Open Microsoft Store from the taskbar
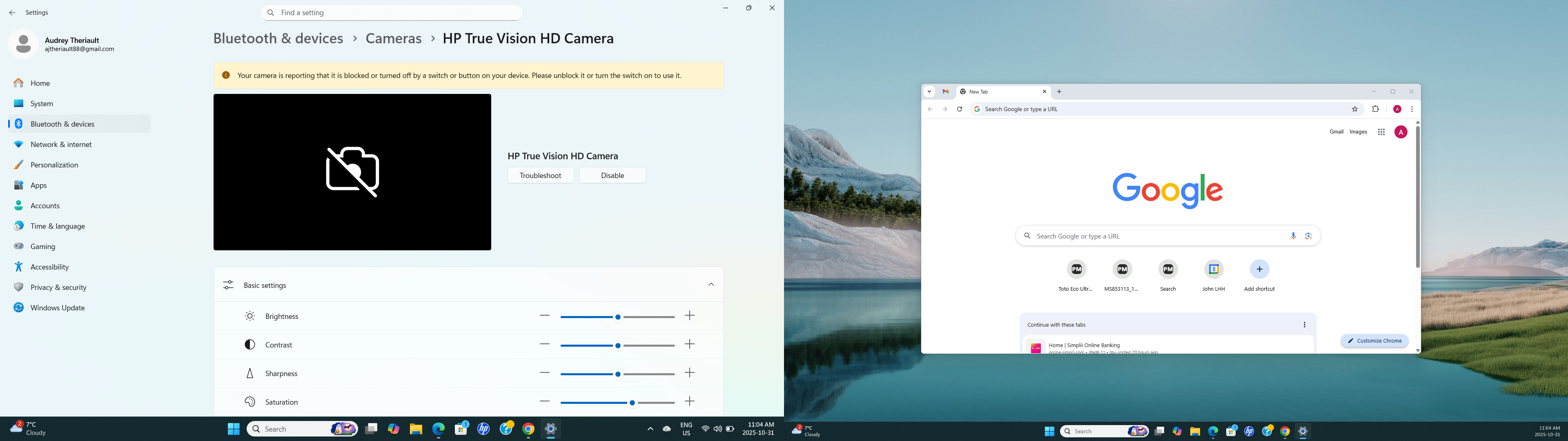 pyautogui.click(x=461, y=429)
